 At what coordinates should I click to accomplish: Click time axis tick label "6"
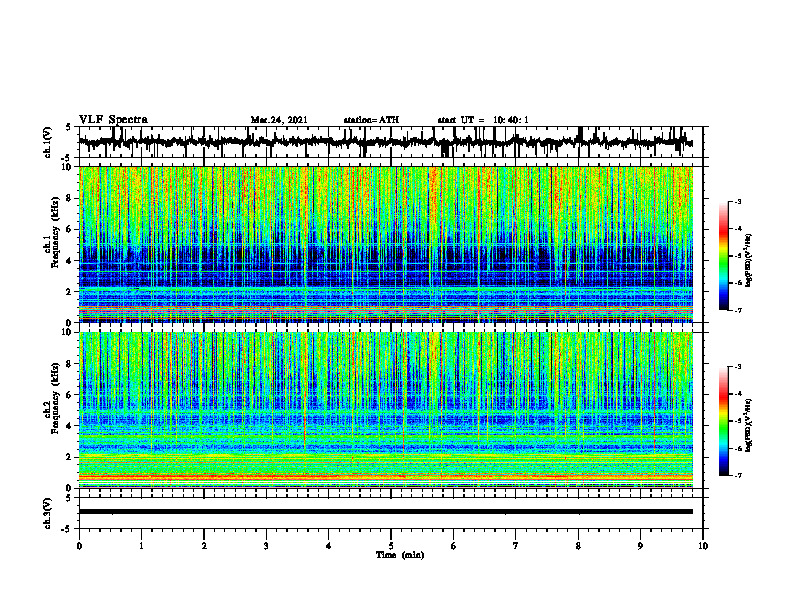tap(454, 546)
